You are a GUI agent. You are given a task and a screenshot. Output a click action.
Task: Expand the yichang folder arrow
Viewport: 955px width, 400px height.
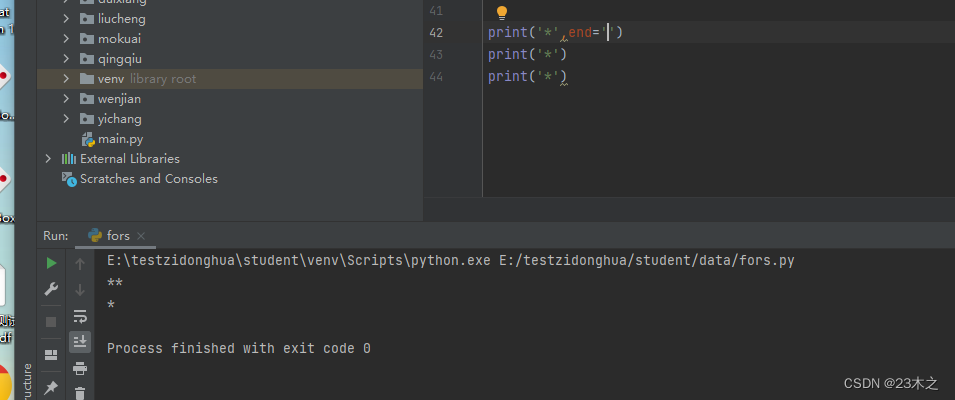click(x=66, y=119)
